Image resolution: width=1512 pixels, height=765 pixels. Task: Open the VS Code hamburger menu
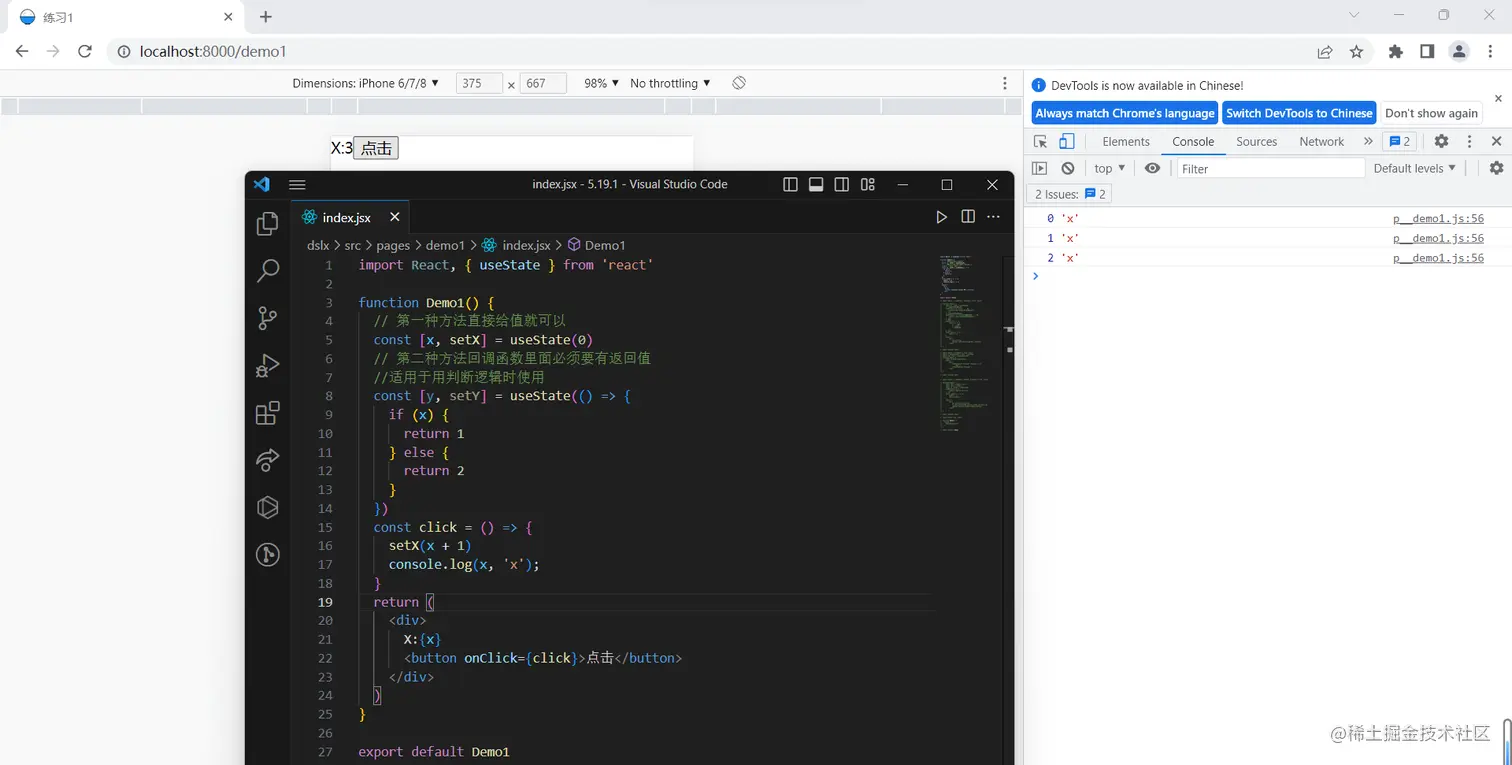pyautogui.click(x=297, y=184)
